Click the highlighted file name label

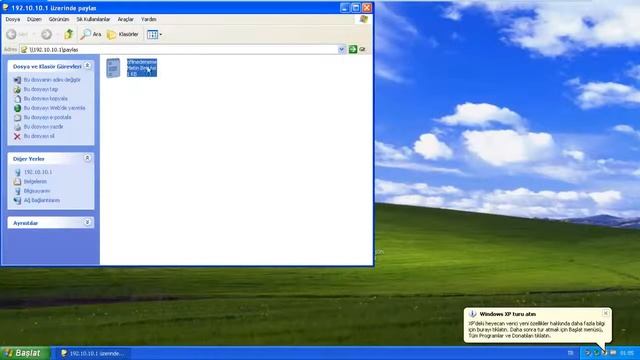coord(142,68)
